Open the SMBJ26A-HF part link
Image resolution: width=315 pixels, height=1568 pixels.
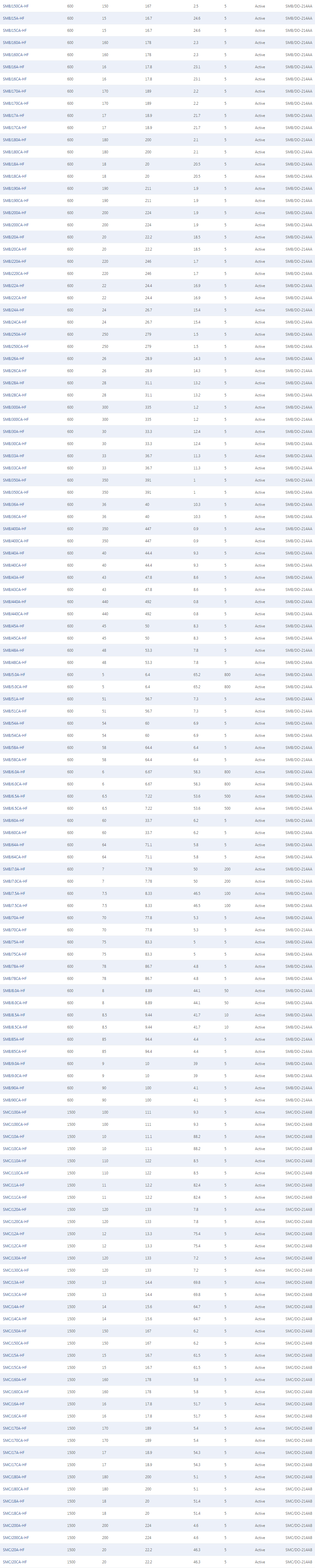point(13,358)
